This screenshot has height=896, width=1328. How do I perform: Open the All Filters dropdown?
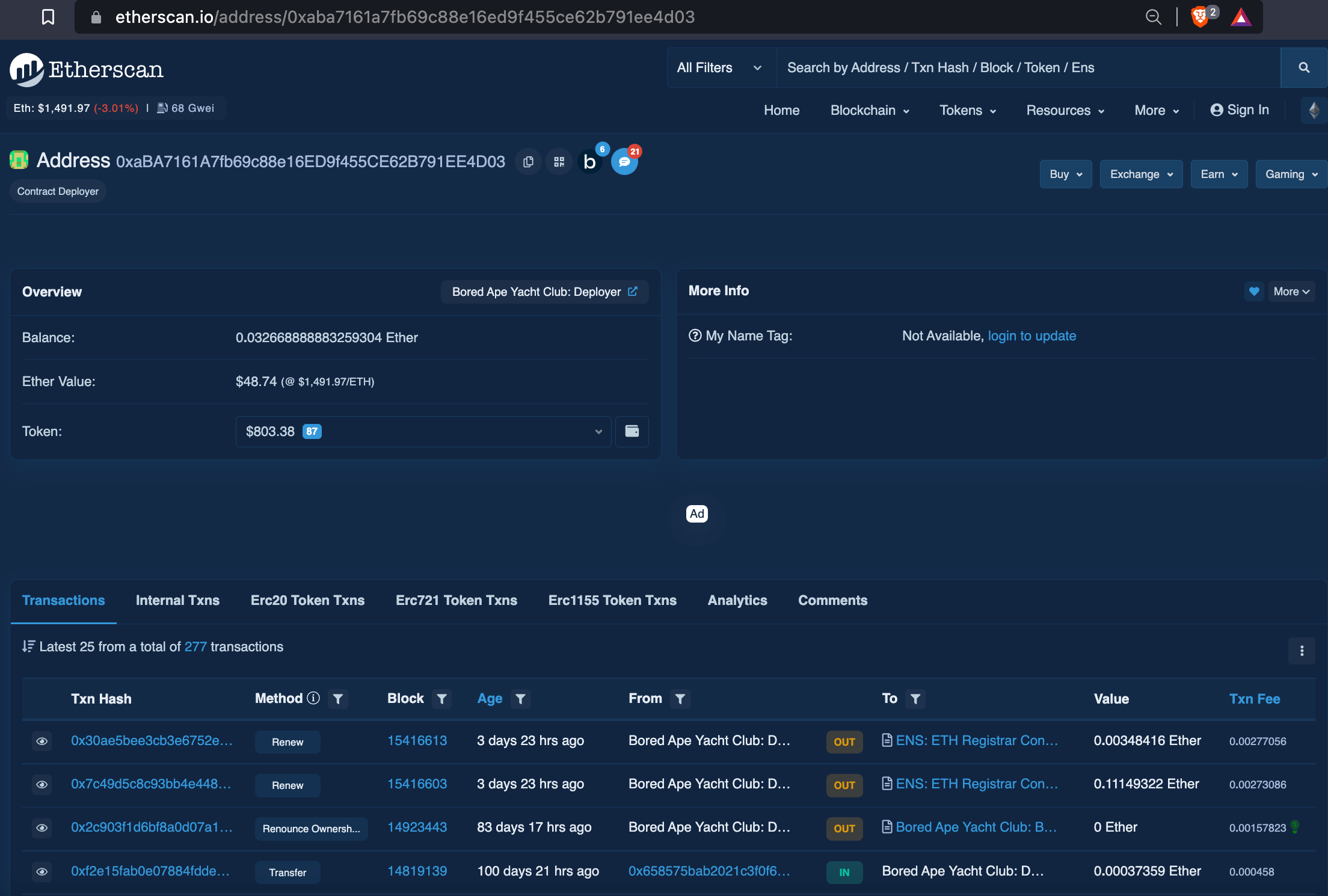point(721,67)
